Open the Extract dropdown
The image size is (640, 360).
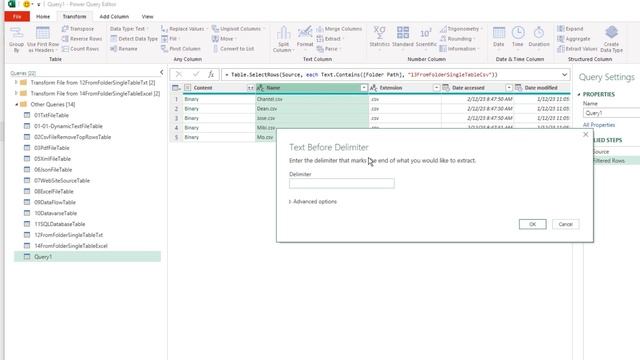click(x=330, y=39)
